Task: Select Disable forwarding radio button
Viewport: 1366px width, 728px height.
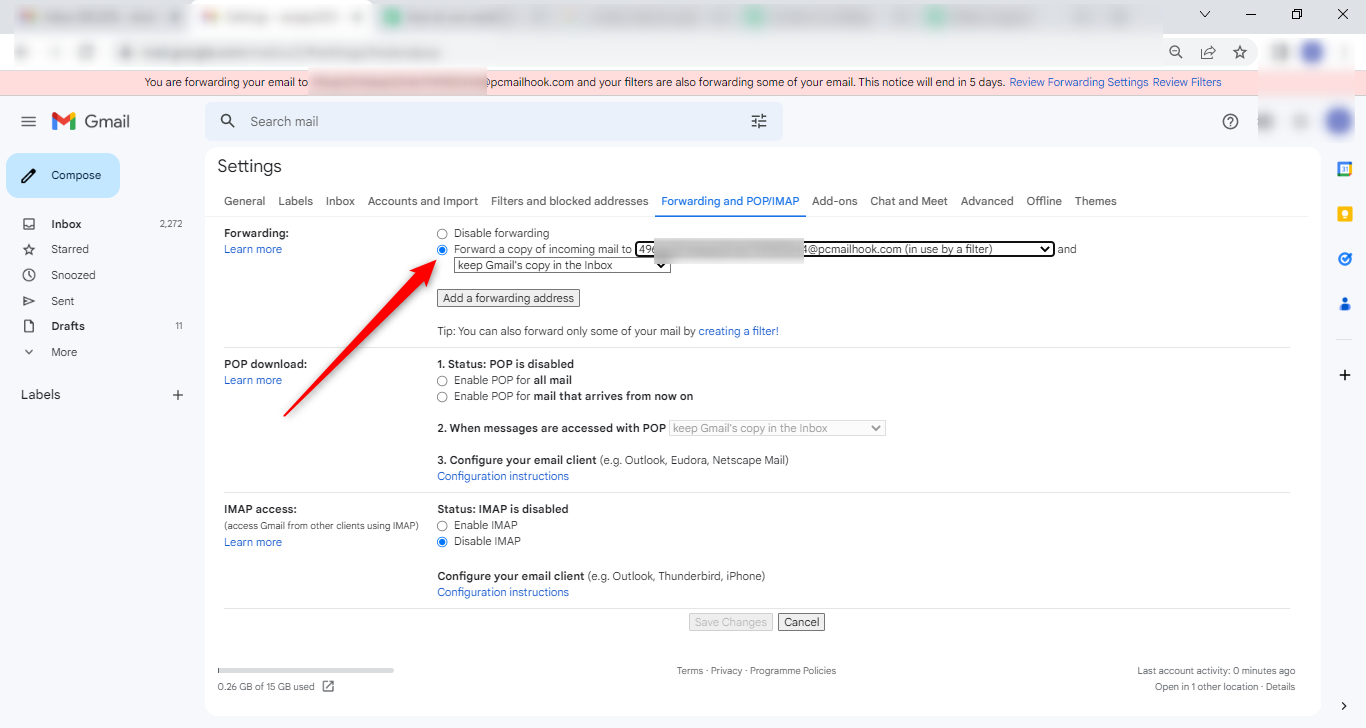Action: [x=442, y=234]
